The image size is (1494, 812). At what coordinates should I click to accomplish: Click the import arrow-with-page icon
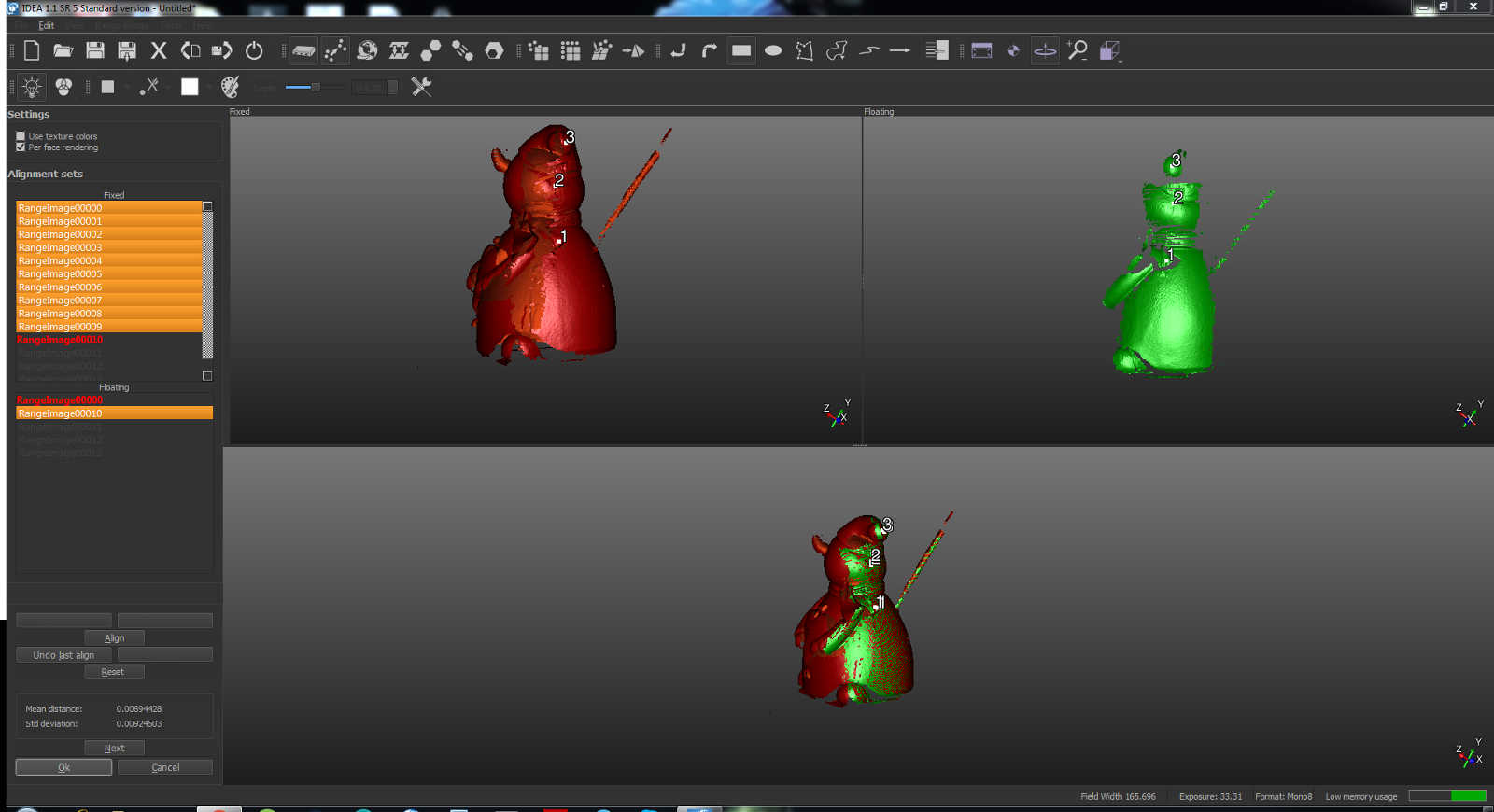[x=190, y=50]
